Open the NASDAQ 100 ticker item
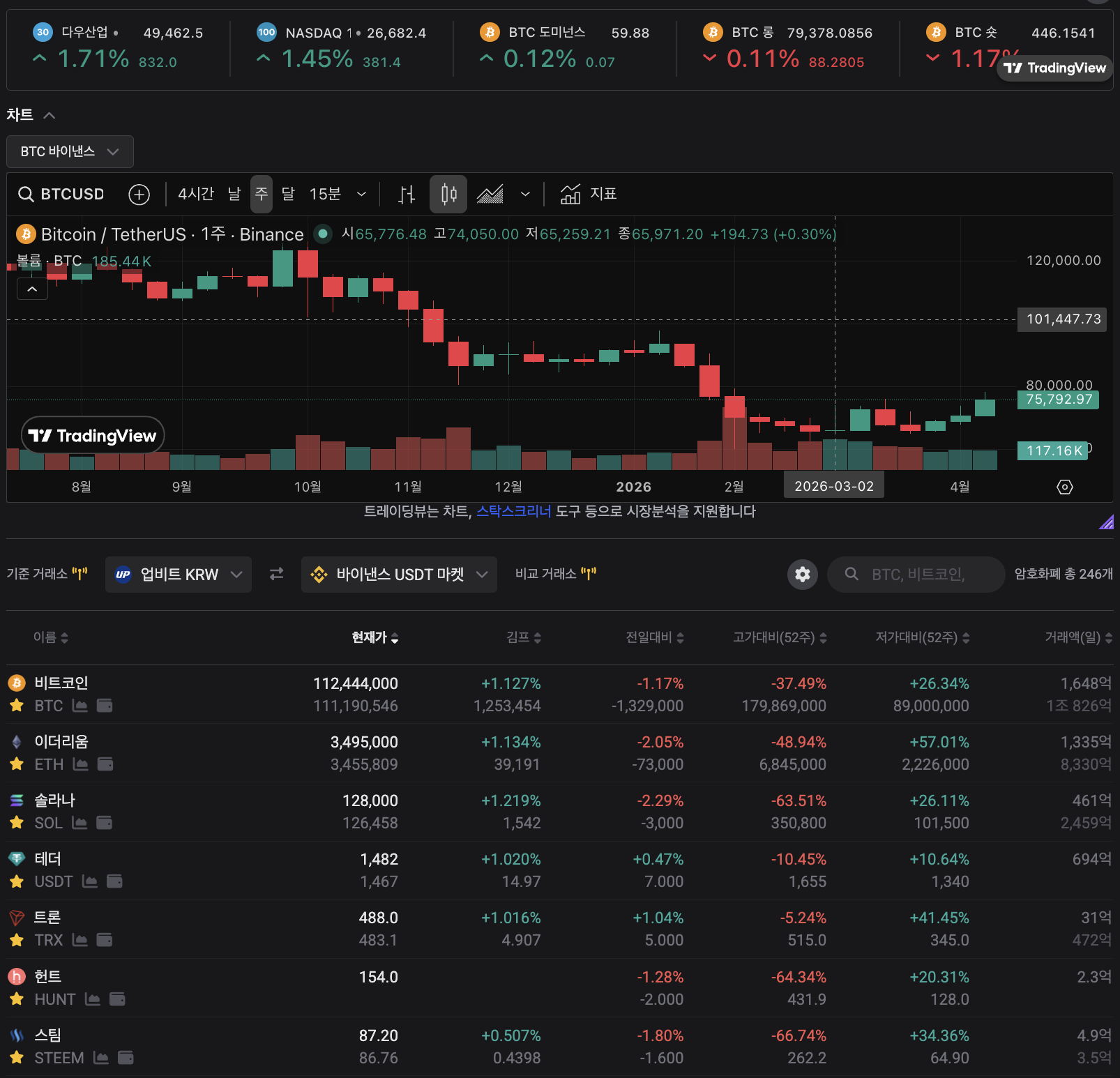The width and height of the screenshot is (1120, 1078). point(341,47)
